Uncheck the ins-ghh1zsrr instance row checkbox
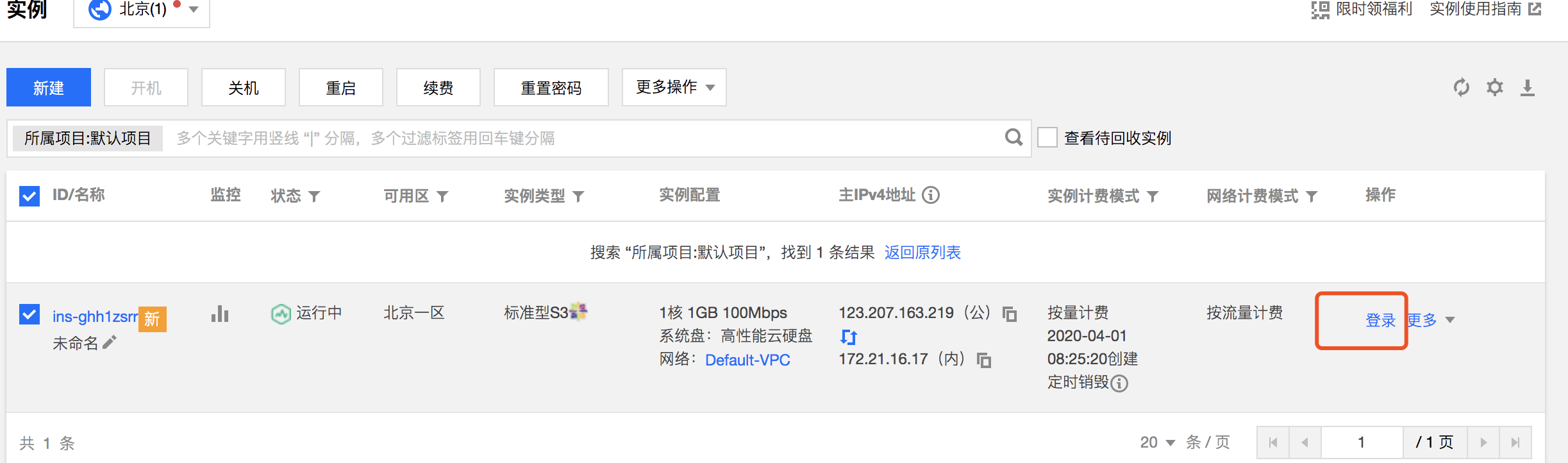Screen dimensions: 1568x463 [x=29, y=314]
